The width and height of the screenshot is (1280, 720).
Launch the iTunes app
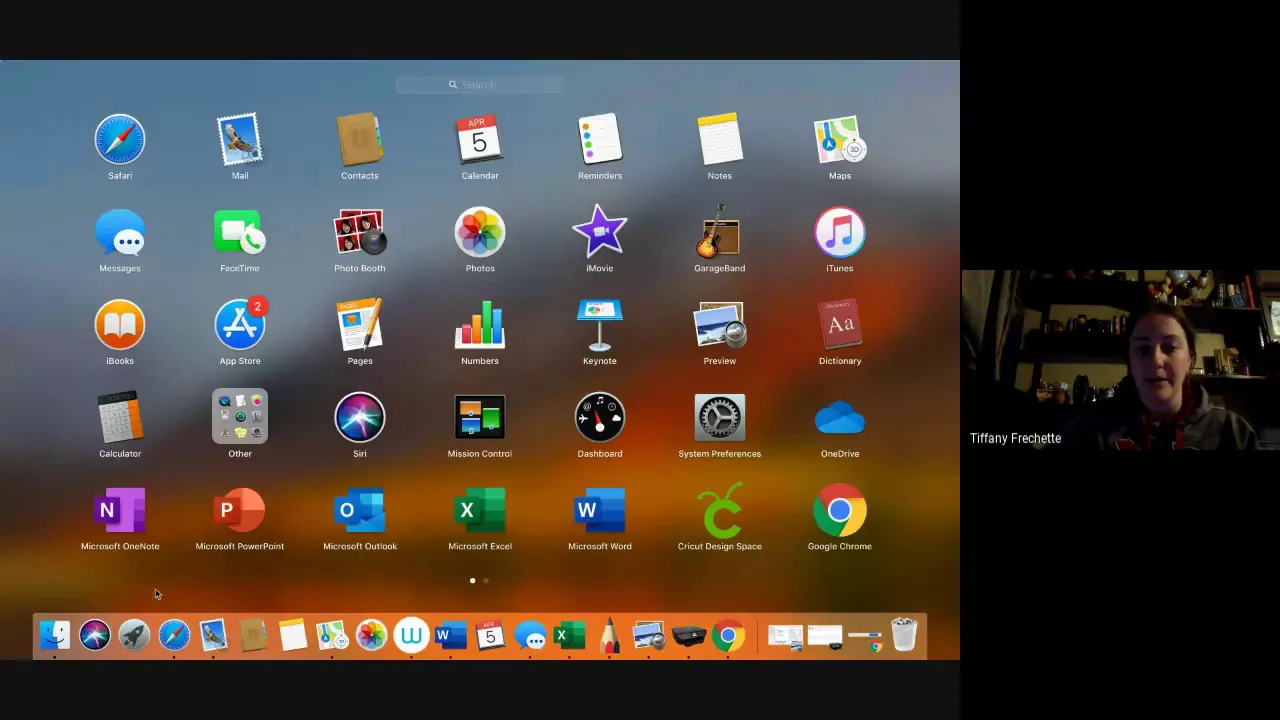click(x=840, y=233)
